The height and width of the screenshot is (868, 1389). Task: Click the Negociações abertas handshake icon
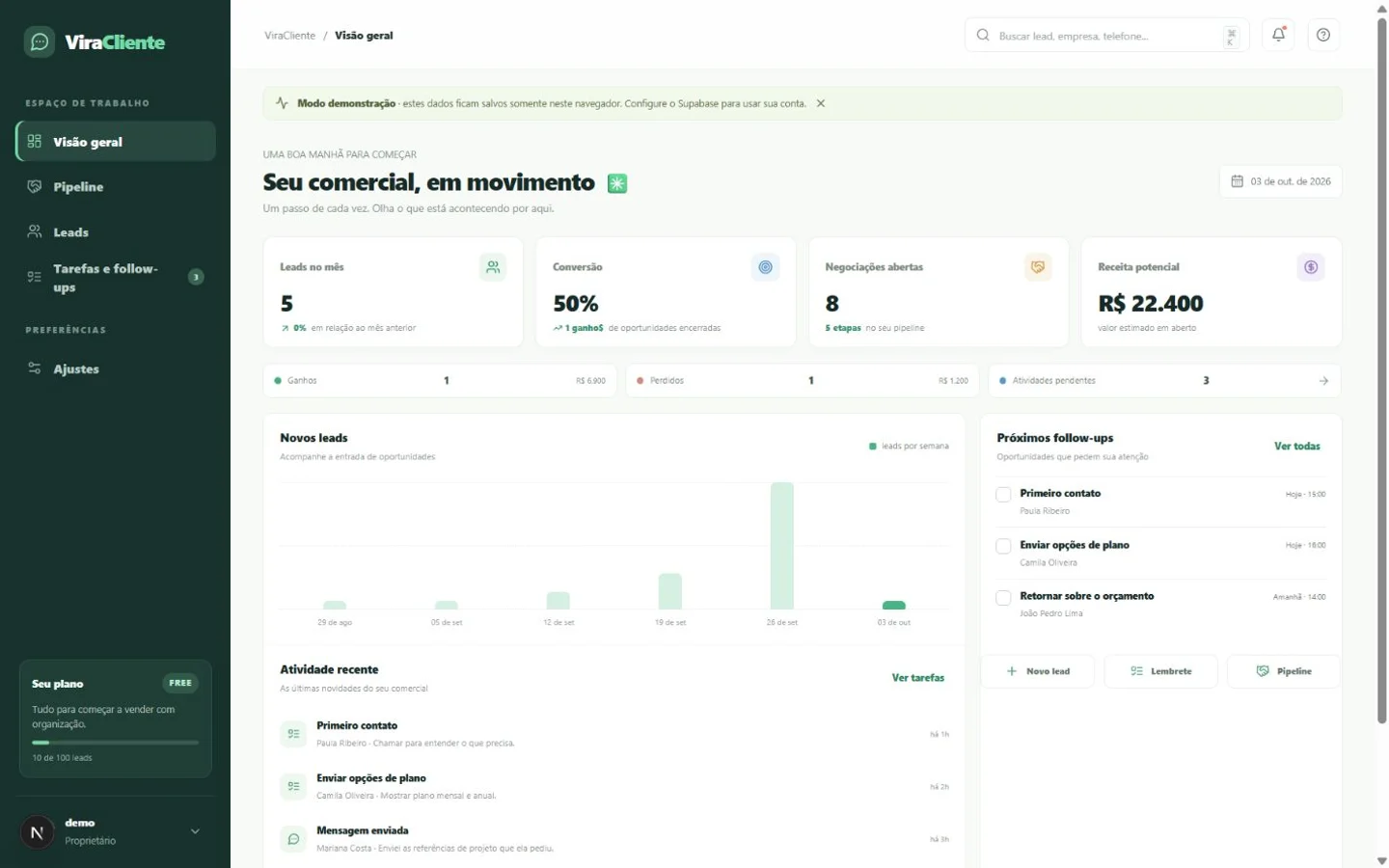(x=1038, y=267)
